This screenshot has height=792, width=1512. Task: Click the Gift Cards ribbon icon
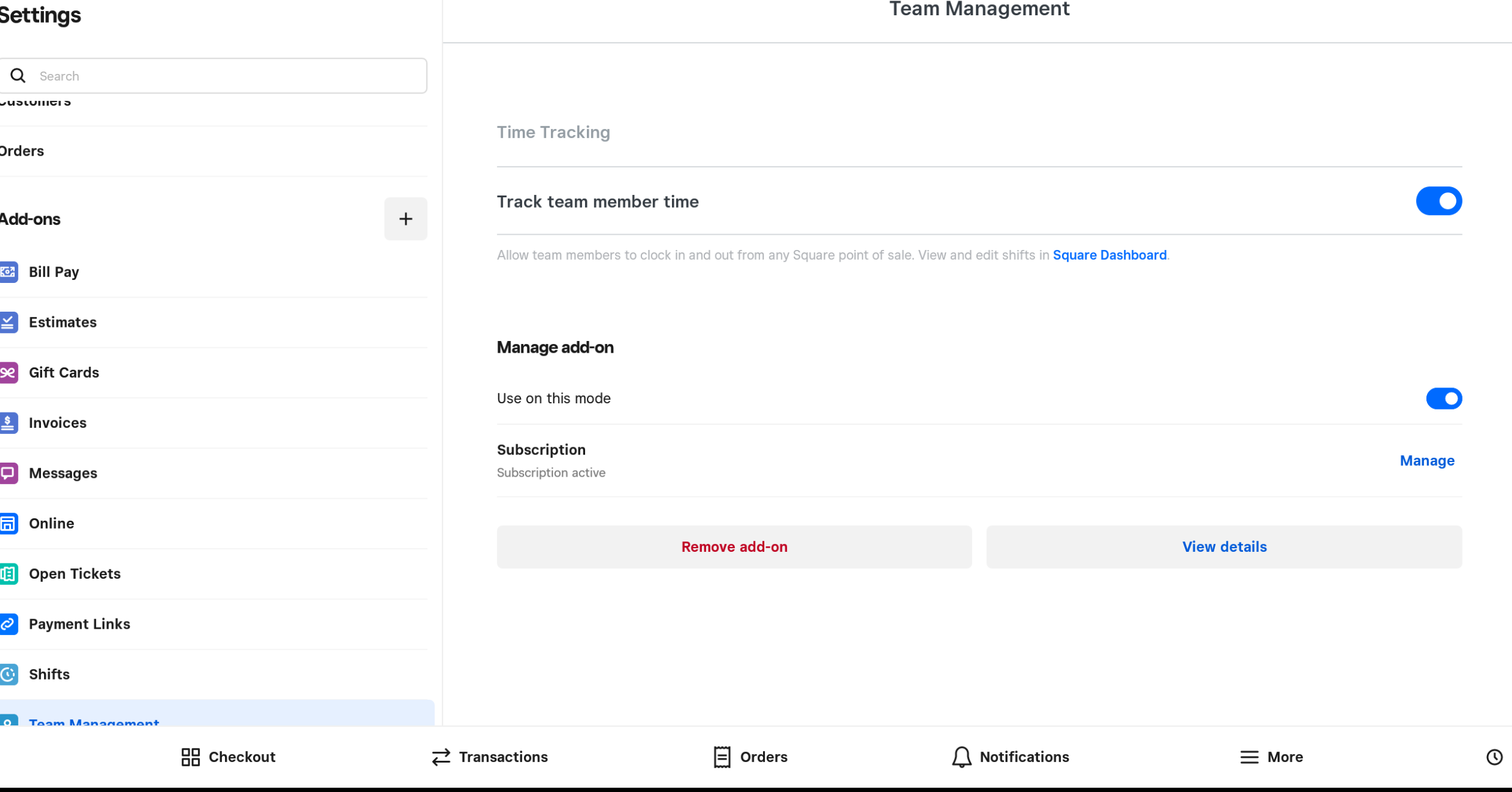pos(9,372)
